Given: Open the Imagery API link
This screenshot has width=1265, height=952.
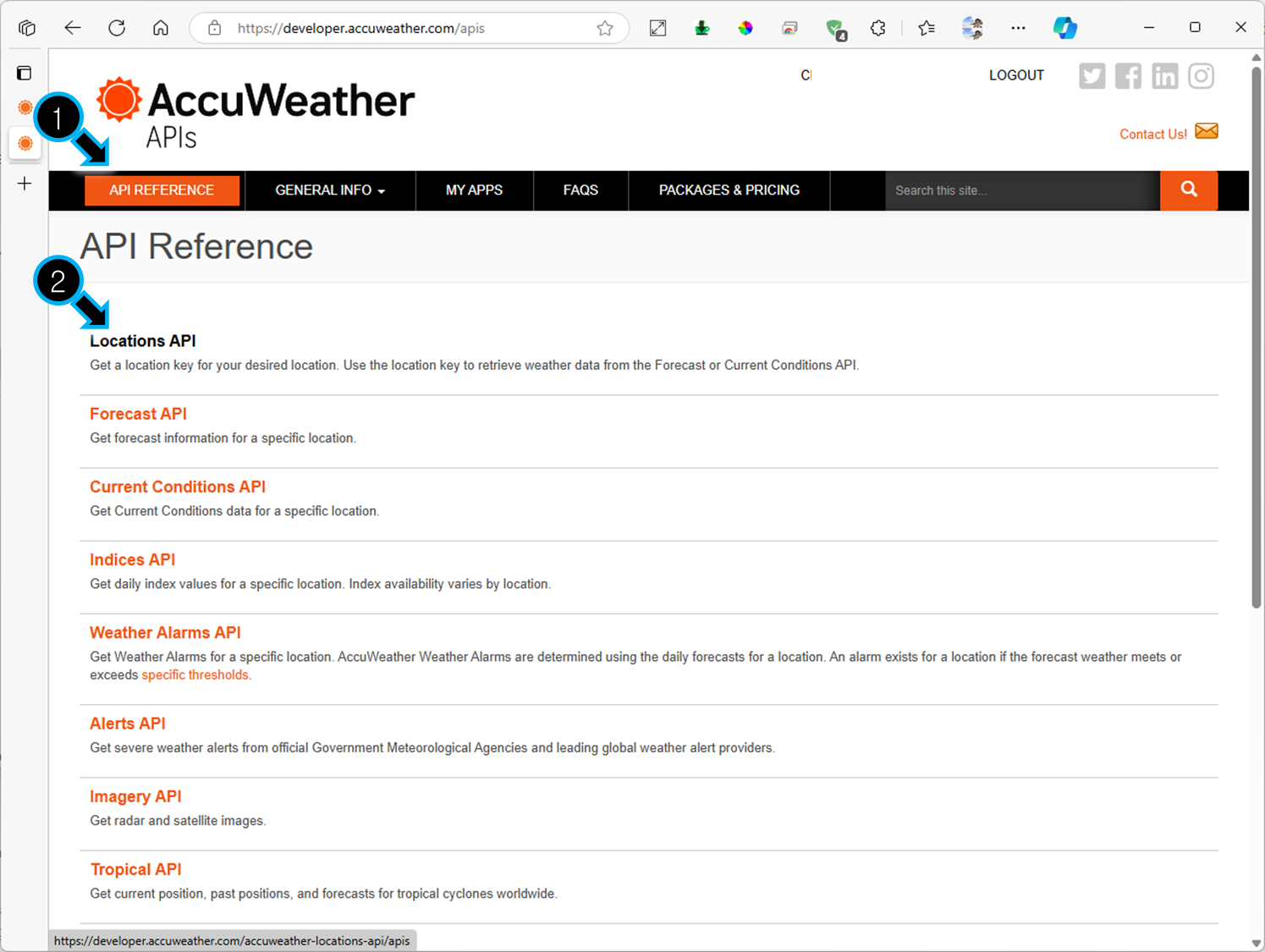Looking at the screenshot, I should 135,796.
